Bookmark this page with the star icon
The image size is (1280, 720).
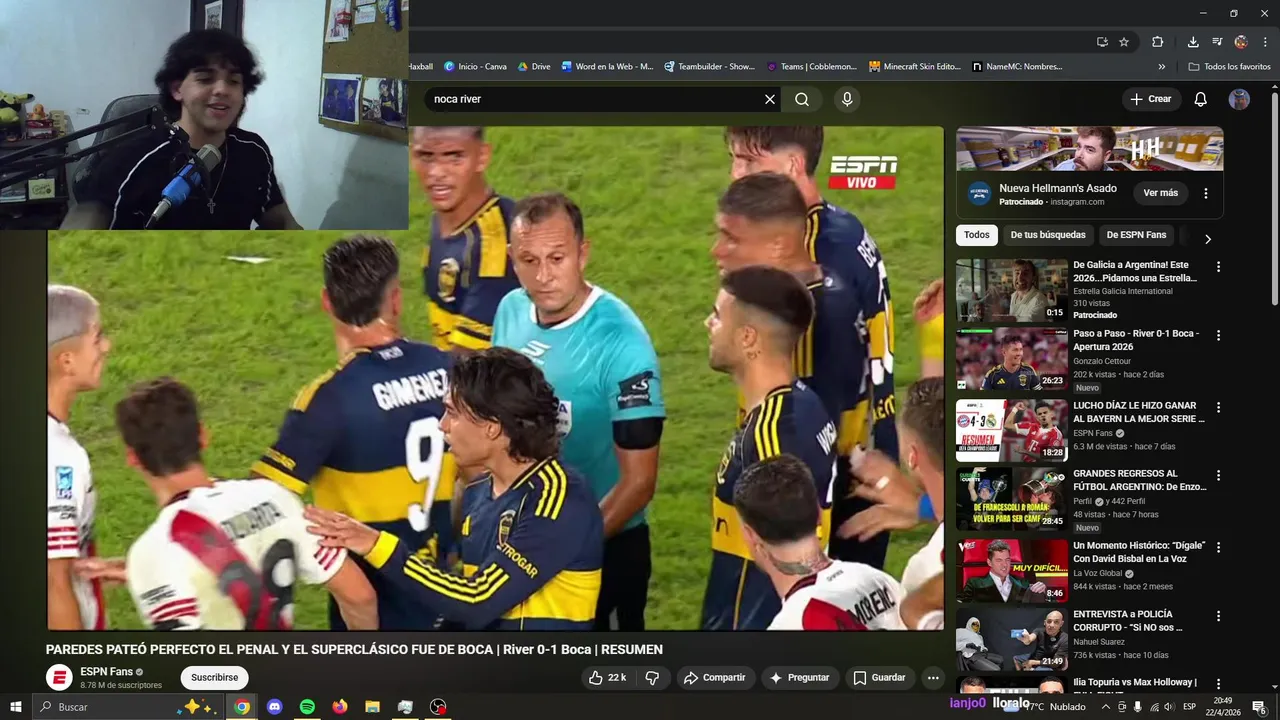click(x=1124, y=42)
